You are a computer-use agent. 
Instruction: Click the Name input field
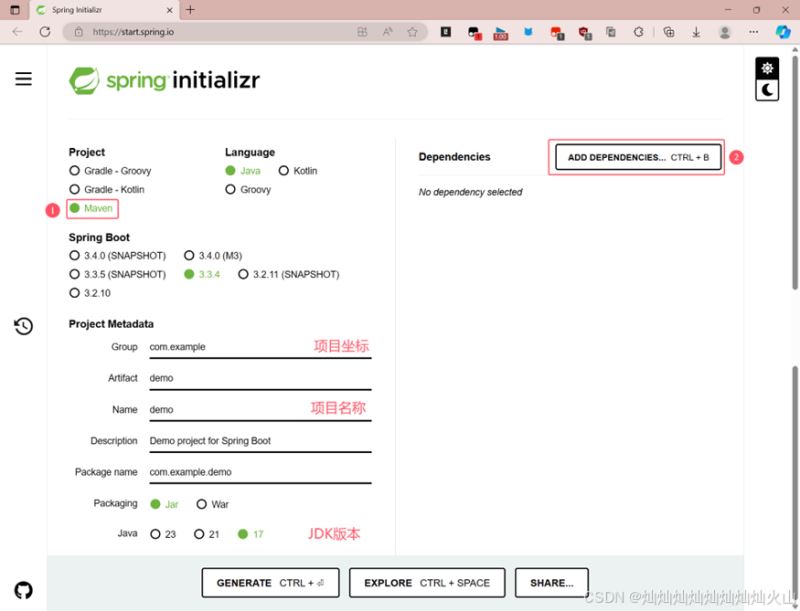click(260, 410)
